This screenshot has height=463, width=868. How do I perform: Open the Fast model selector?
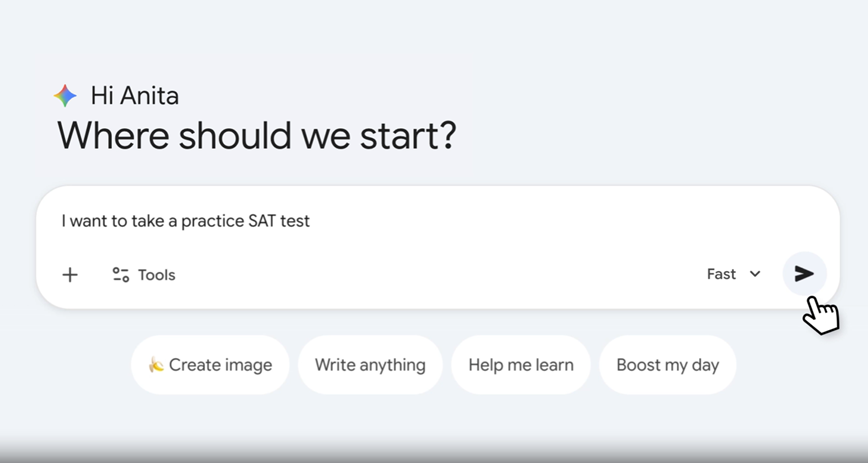722,274
